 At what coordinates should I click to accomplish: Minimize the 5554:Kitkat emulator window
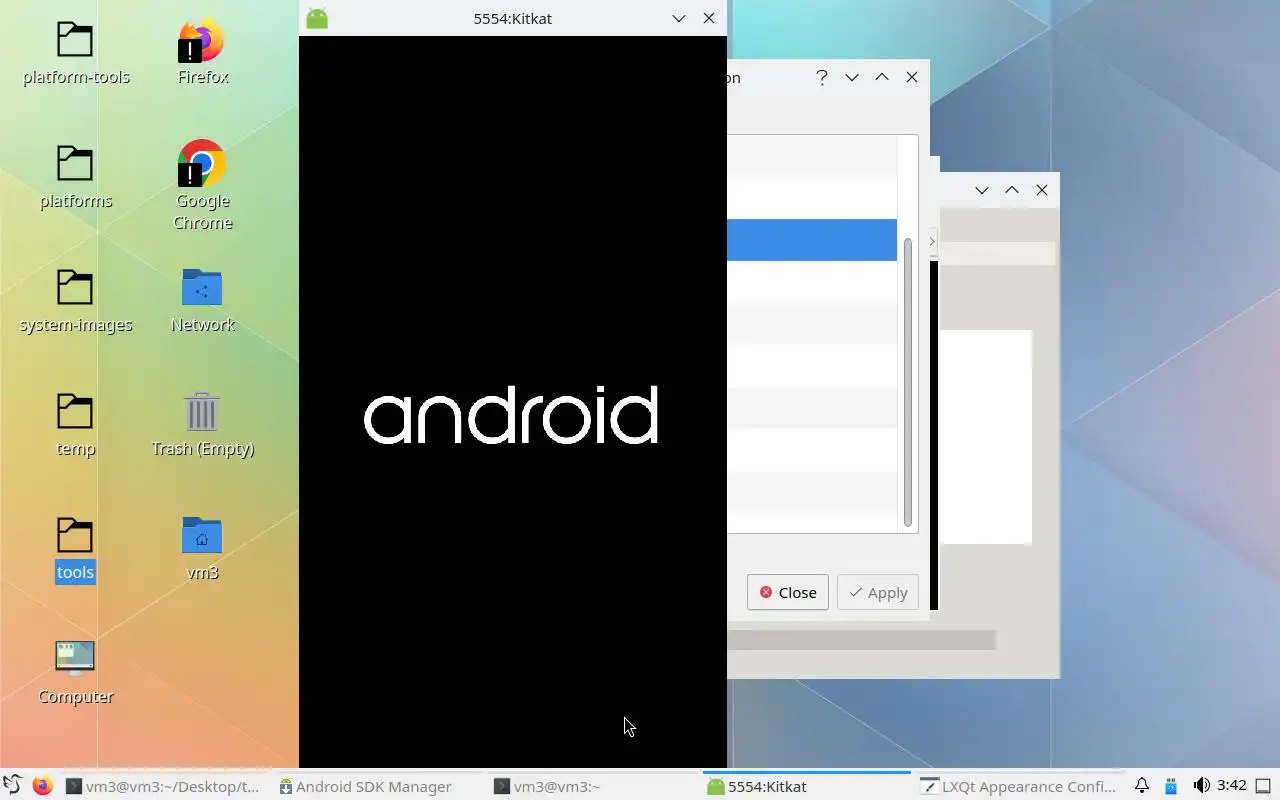click(x=679, y=18)
